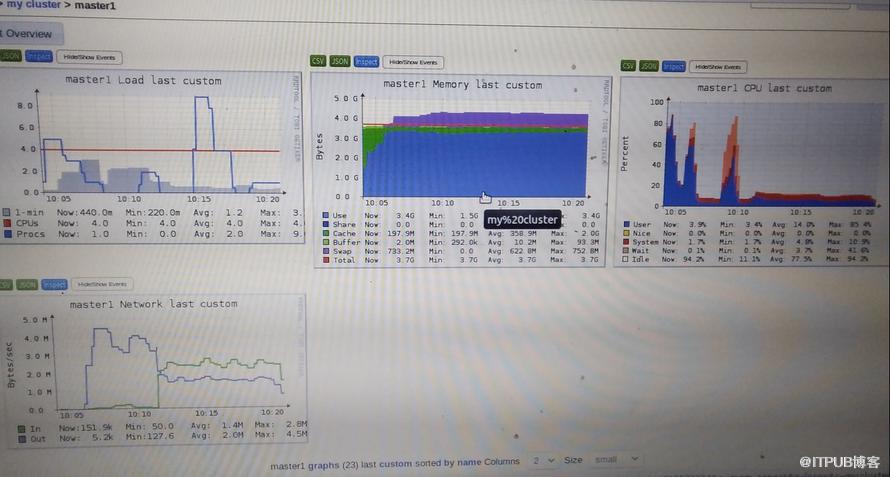
Task: Click the purple Swap legend swatch
Action: point(326,251)
